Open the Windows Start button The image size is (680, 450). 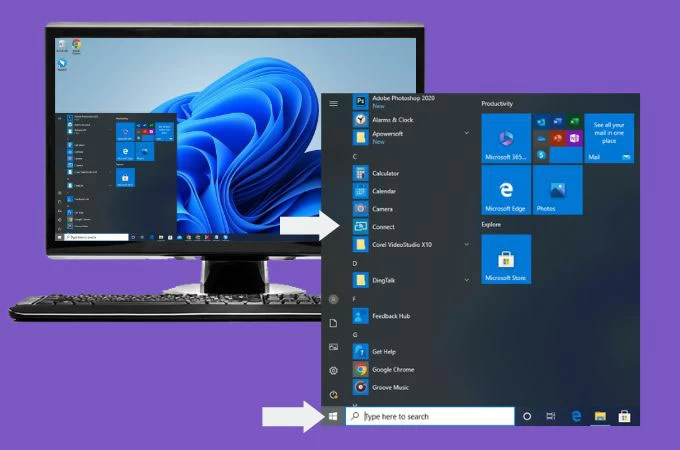coord(333,416)
